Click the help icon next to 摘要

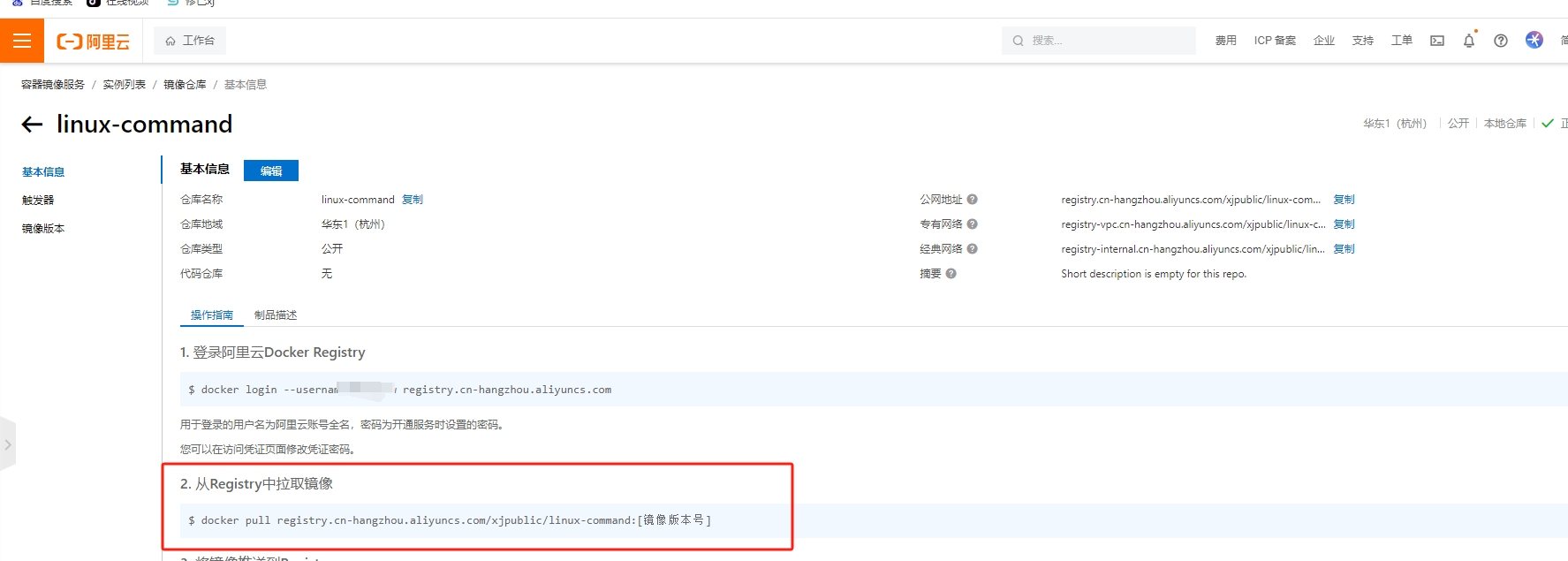tap(951, 274)
